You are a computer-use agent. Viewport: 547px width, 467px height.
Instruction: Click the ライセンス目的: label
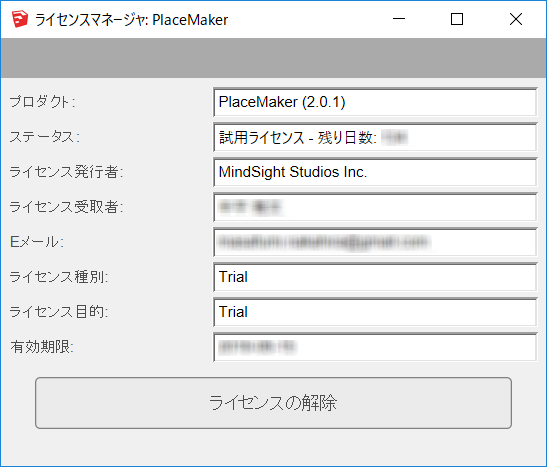coord(59,311)
